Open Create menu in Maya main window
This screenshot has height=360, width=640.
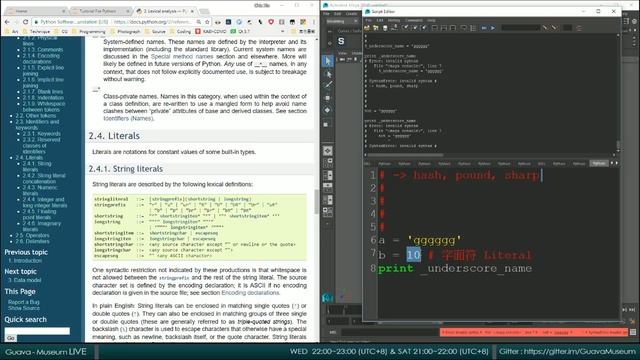(351, 13)
